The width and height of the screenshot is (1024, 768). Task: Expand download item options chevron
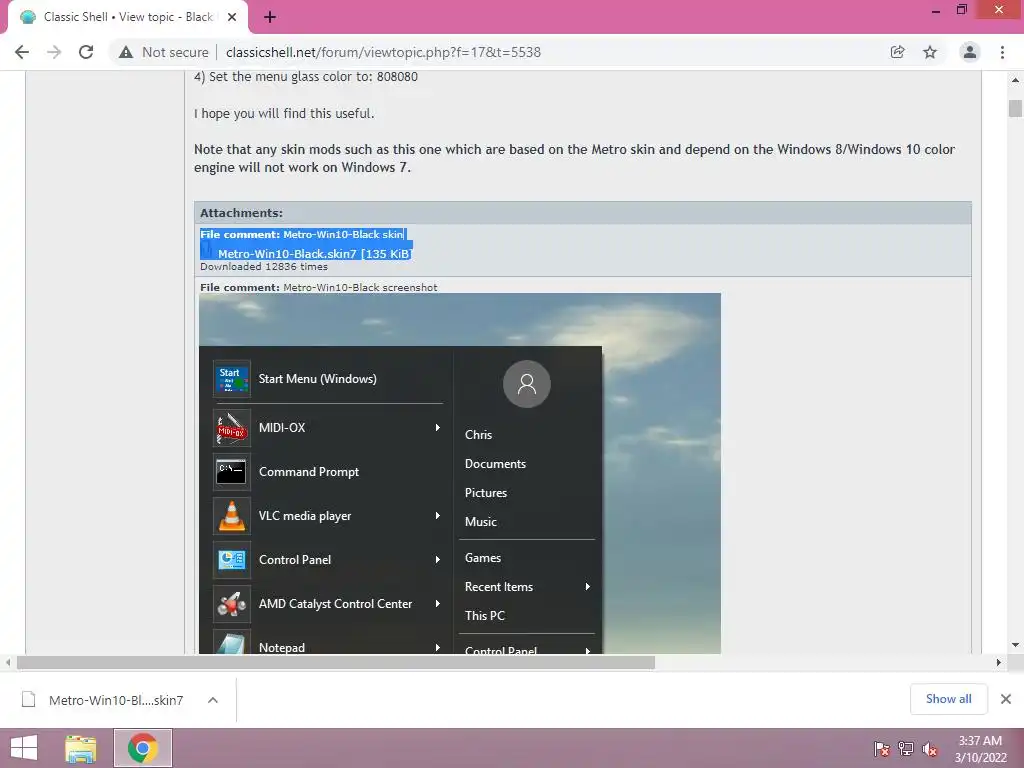pos(212,700)
